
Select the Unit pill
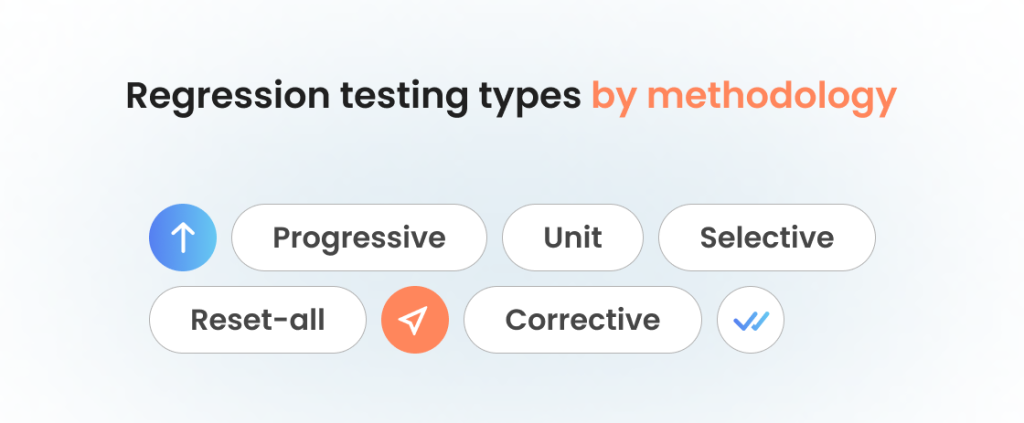tap(573, 238)
